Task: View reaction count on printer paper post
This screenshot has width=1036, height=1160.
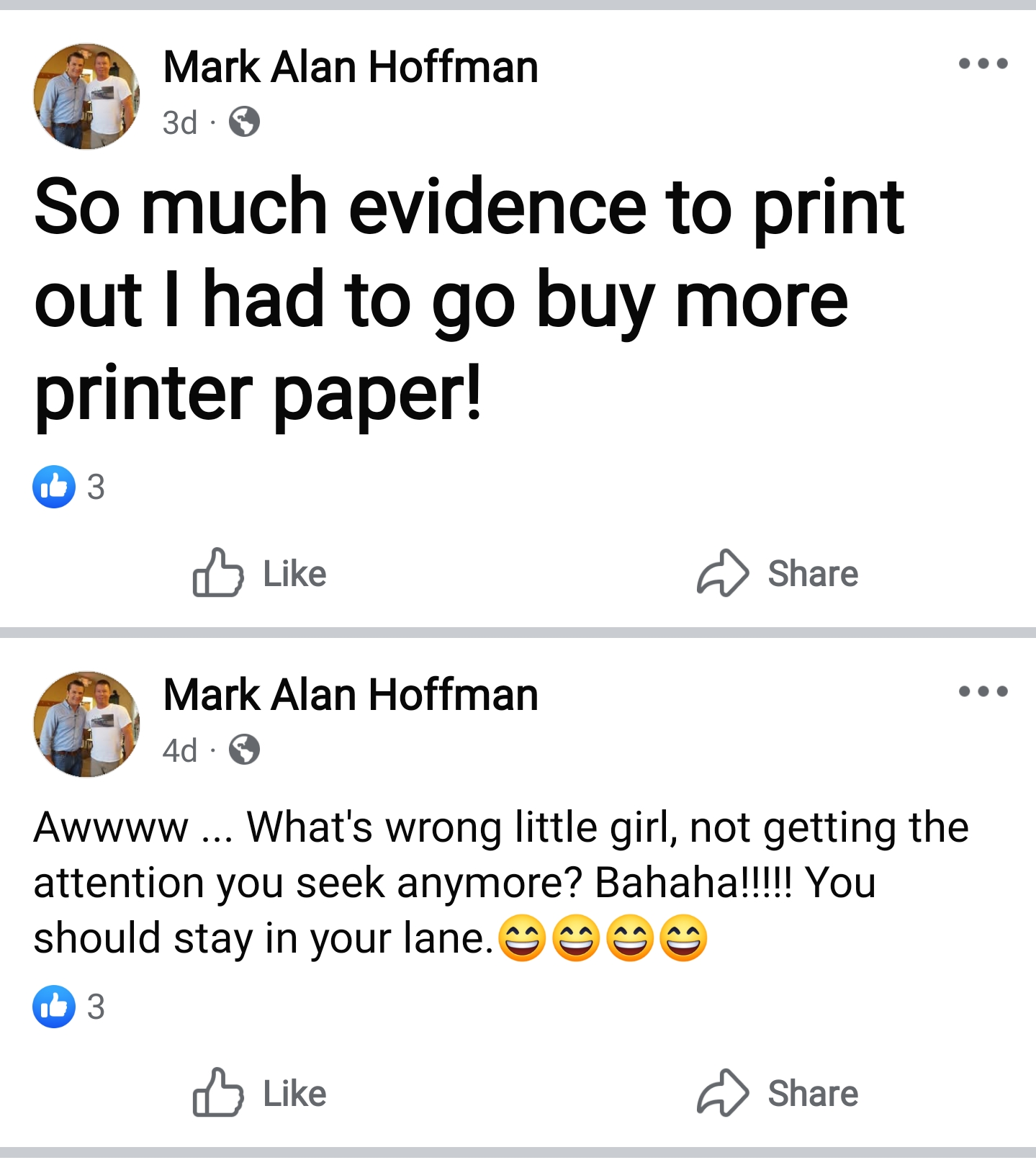Action: (x=96, y=487)
